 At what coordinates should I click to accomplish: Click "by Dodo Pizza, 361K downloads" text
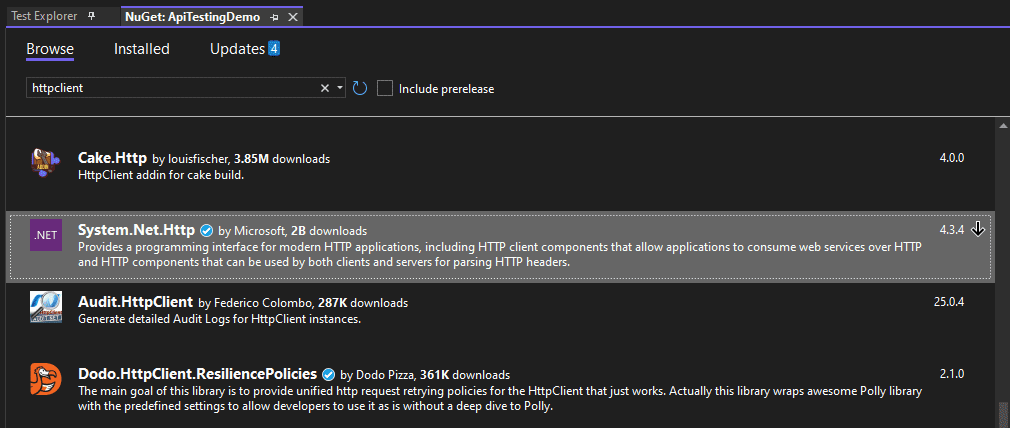point(425,374)
